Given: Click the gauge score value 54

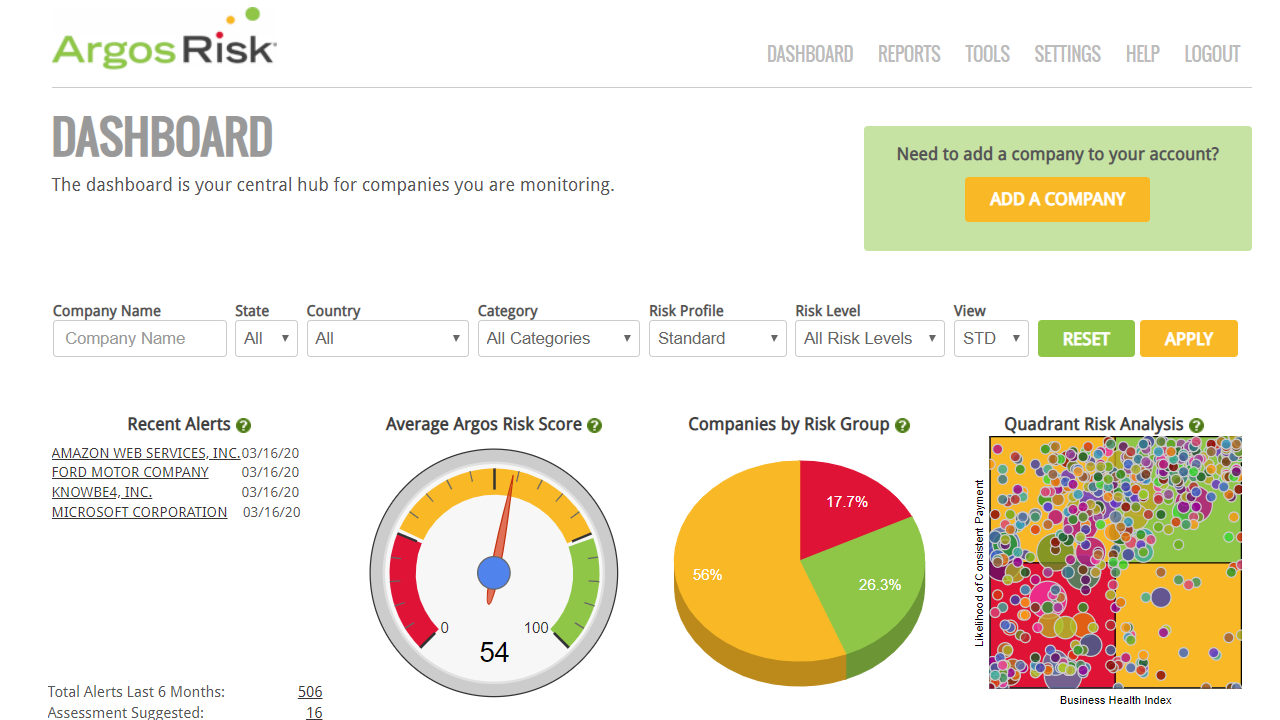Looking at the screenshot, I should tap(494, 653).
